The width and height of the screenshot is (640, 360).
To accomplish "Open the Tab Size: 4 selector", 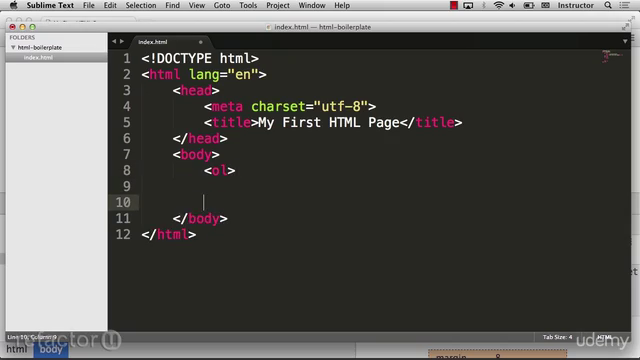I will click(x=557, y=337).
